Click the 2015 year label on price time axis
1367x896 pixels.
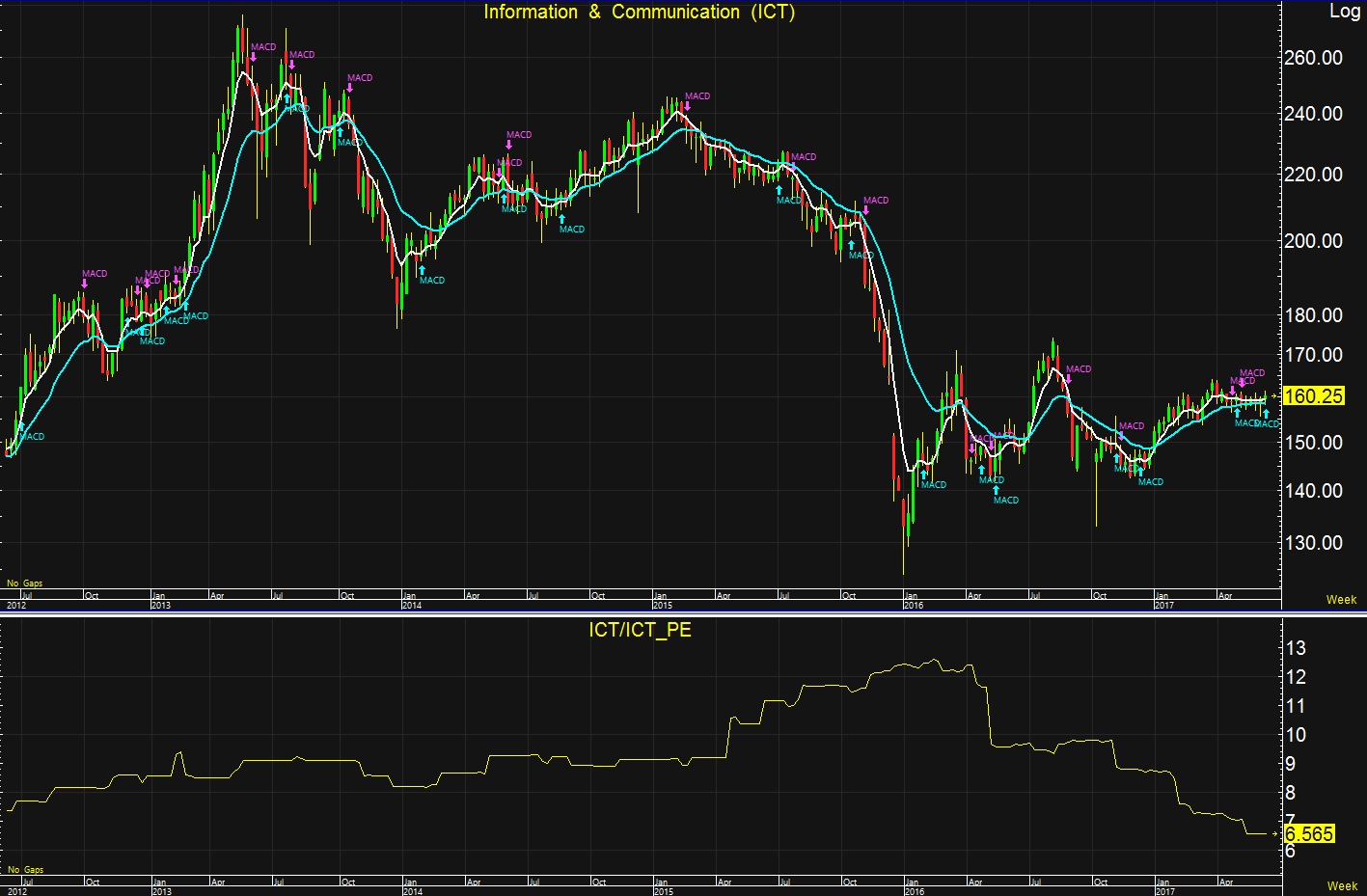click(663, 606)
